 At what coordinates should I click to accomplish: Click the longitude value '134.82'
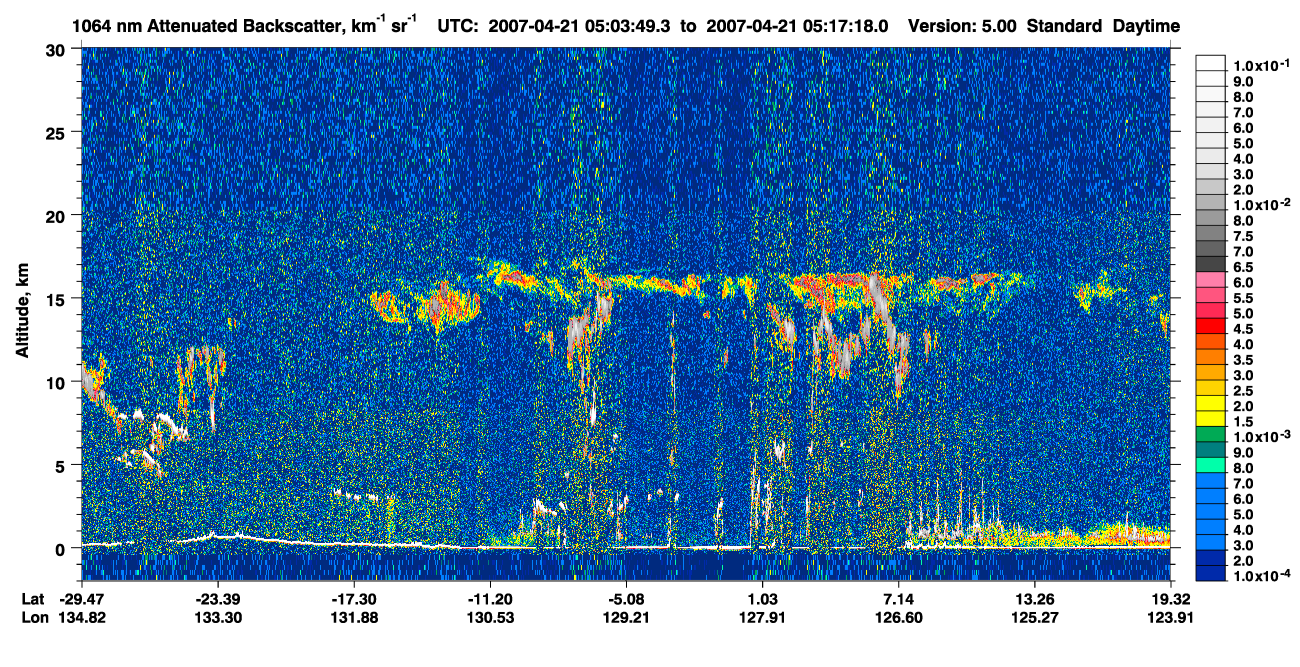point(82,617)
